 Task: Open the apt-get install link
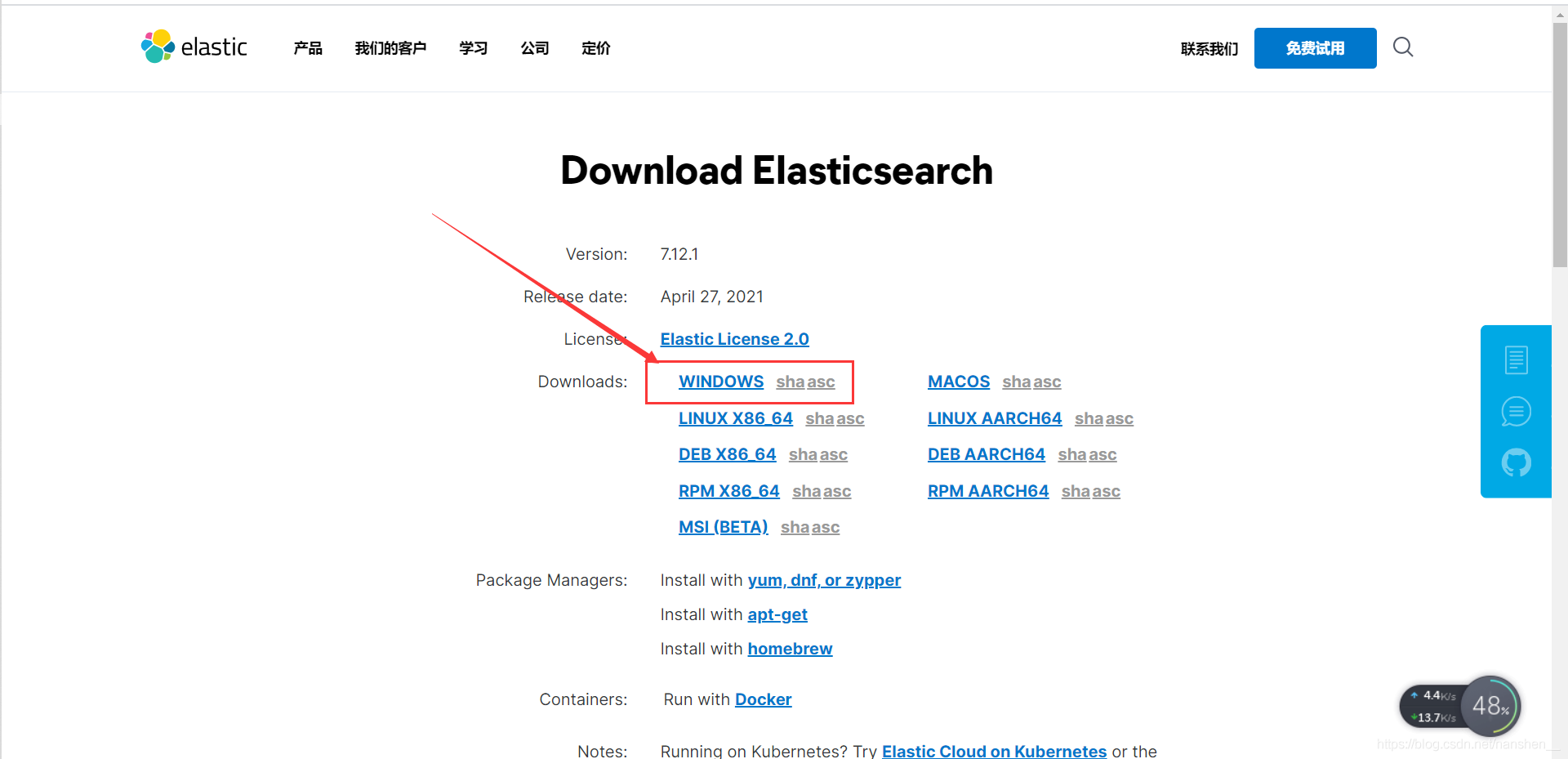[777, 614]
